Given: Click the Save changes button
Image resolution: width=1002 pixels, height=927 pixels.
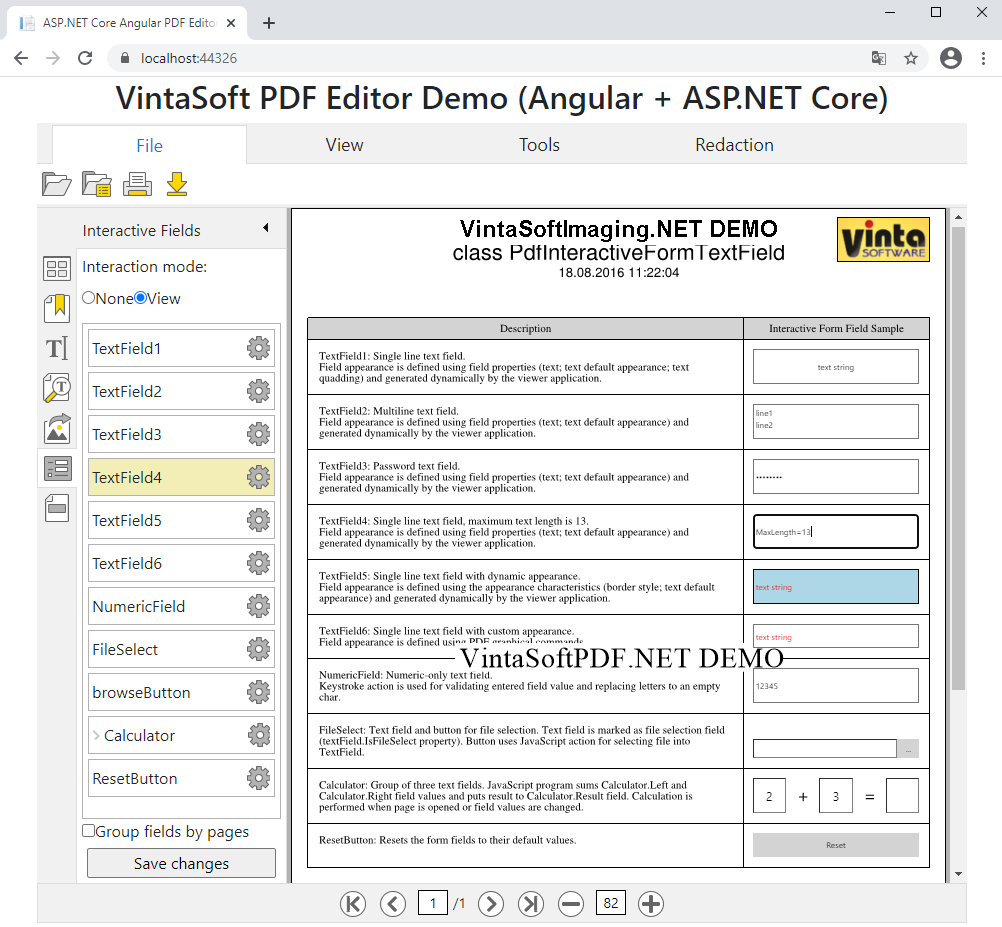Looking at the screenshot, I should point(180,862).
